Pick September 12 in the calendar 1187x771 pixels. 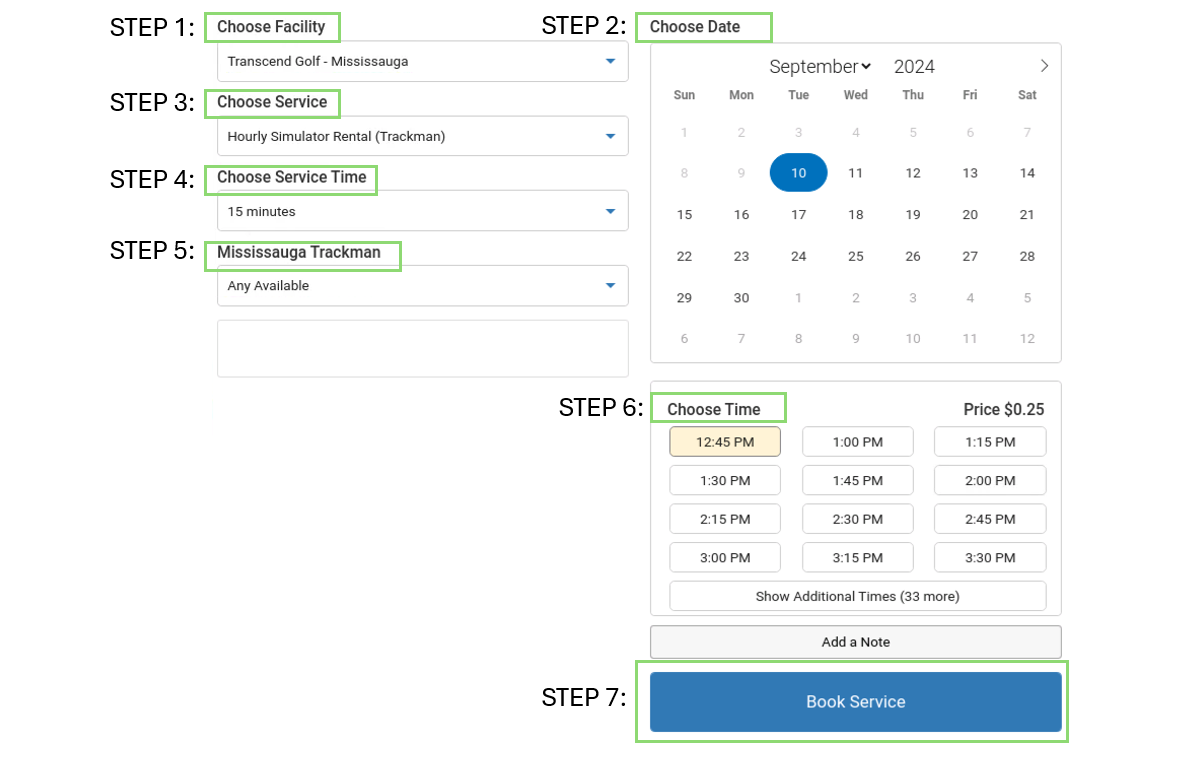click(913, 173)
